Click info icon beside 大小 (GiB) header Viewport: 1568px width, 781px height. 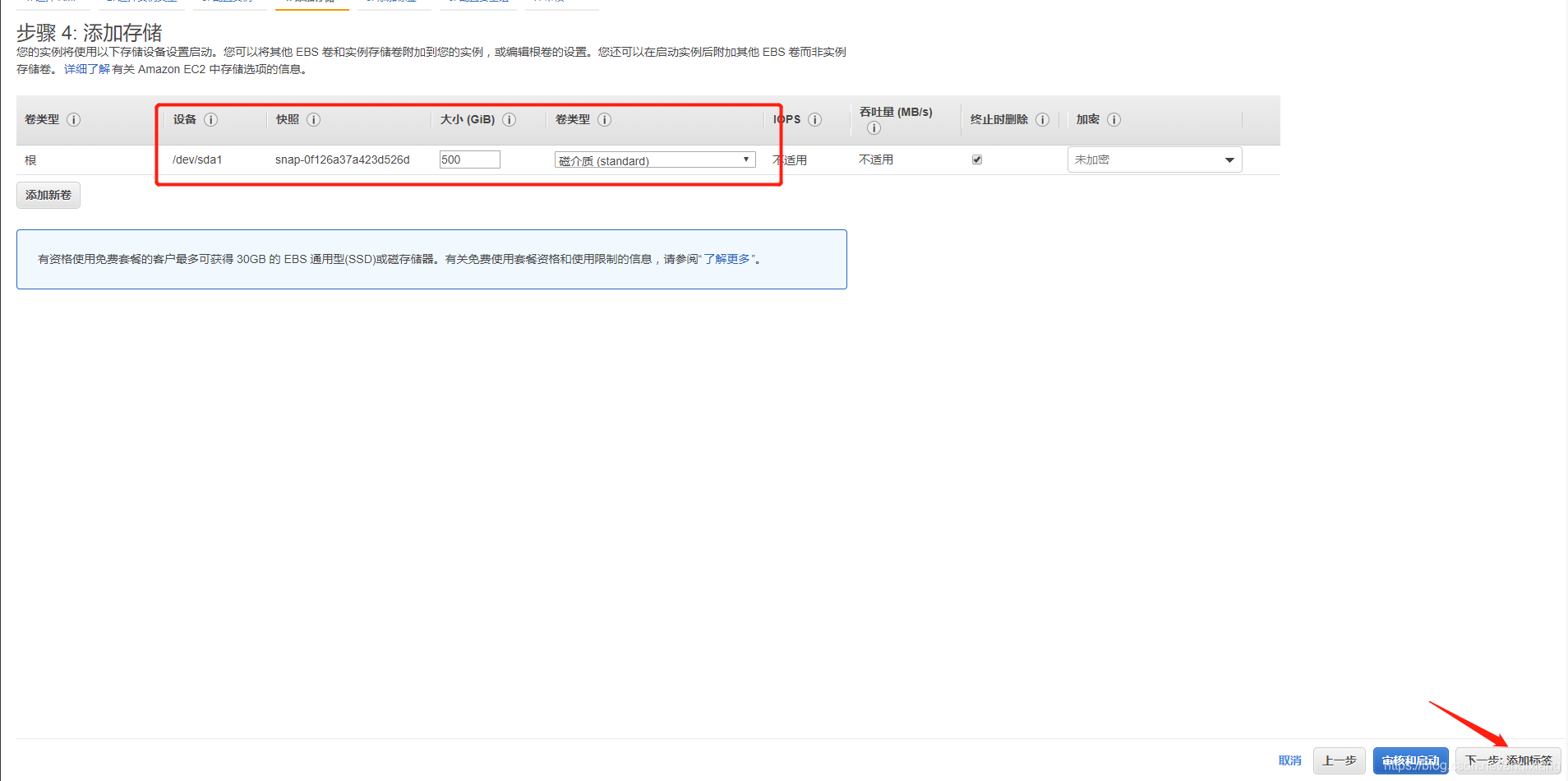509,119
